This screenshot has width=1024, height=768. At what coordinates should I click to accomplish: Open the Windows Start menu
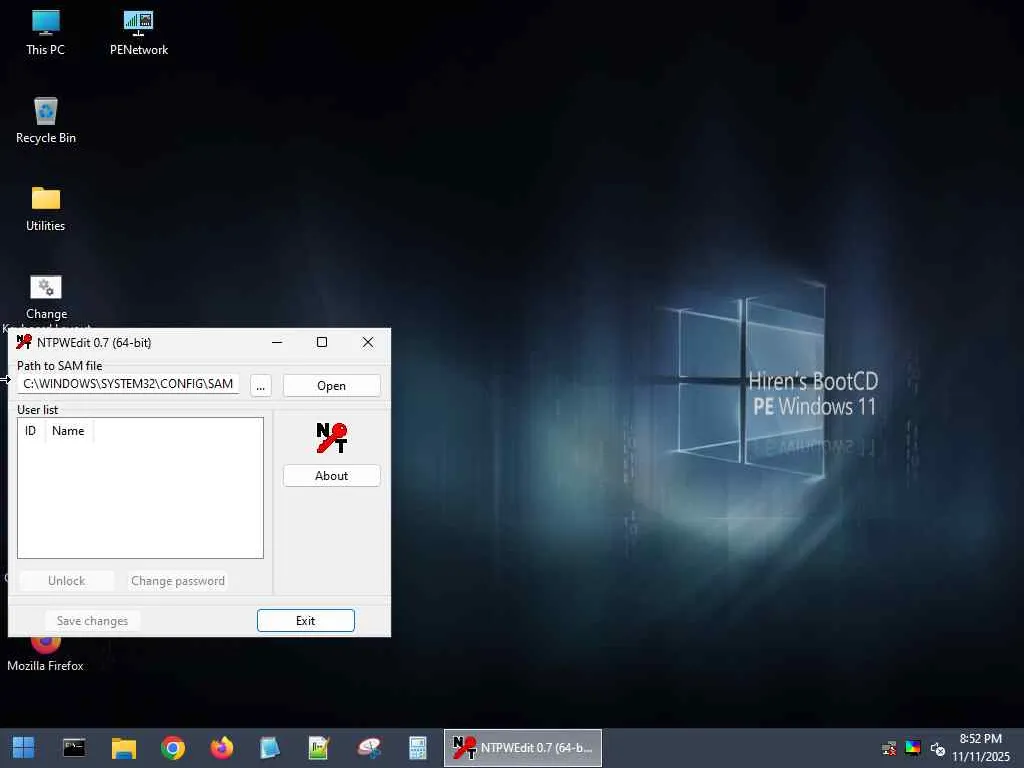(24, 748)
